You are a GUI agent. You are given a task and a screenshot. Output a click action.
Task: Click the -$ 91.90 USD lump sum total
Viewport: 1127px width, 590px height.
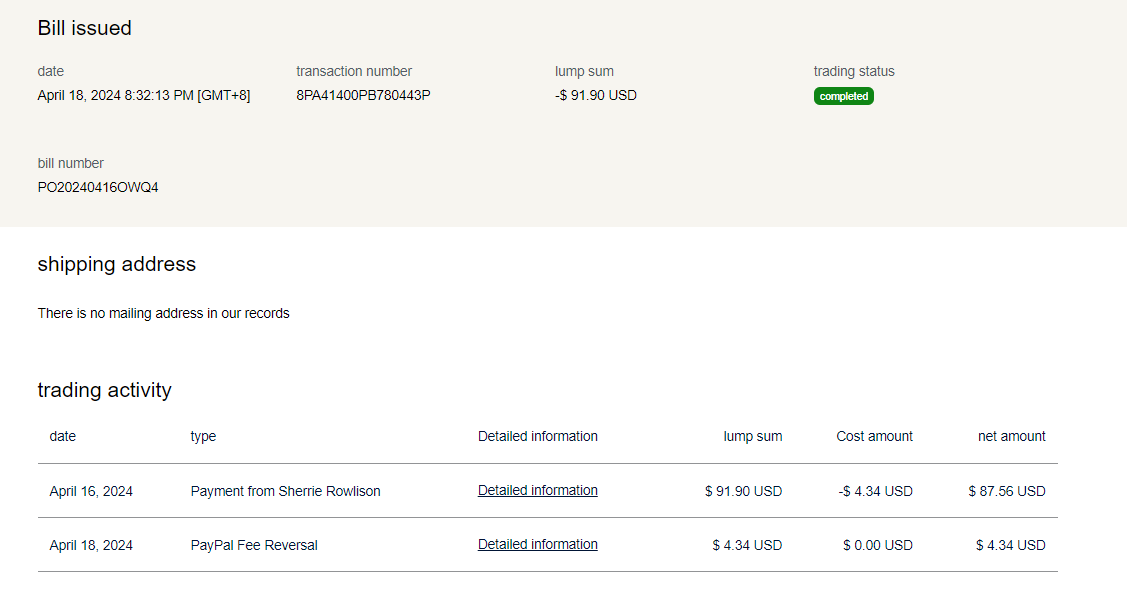tap(595, 95)
